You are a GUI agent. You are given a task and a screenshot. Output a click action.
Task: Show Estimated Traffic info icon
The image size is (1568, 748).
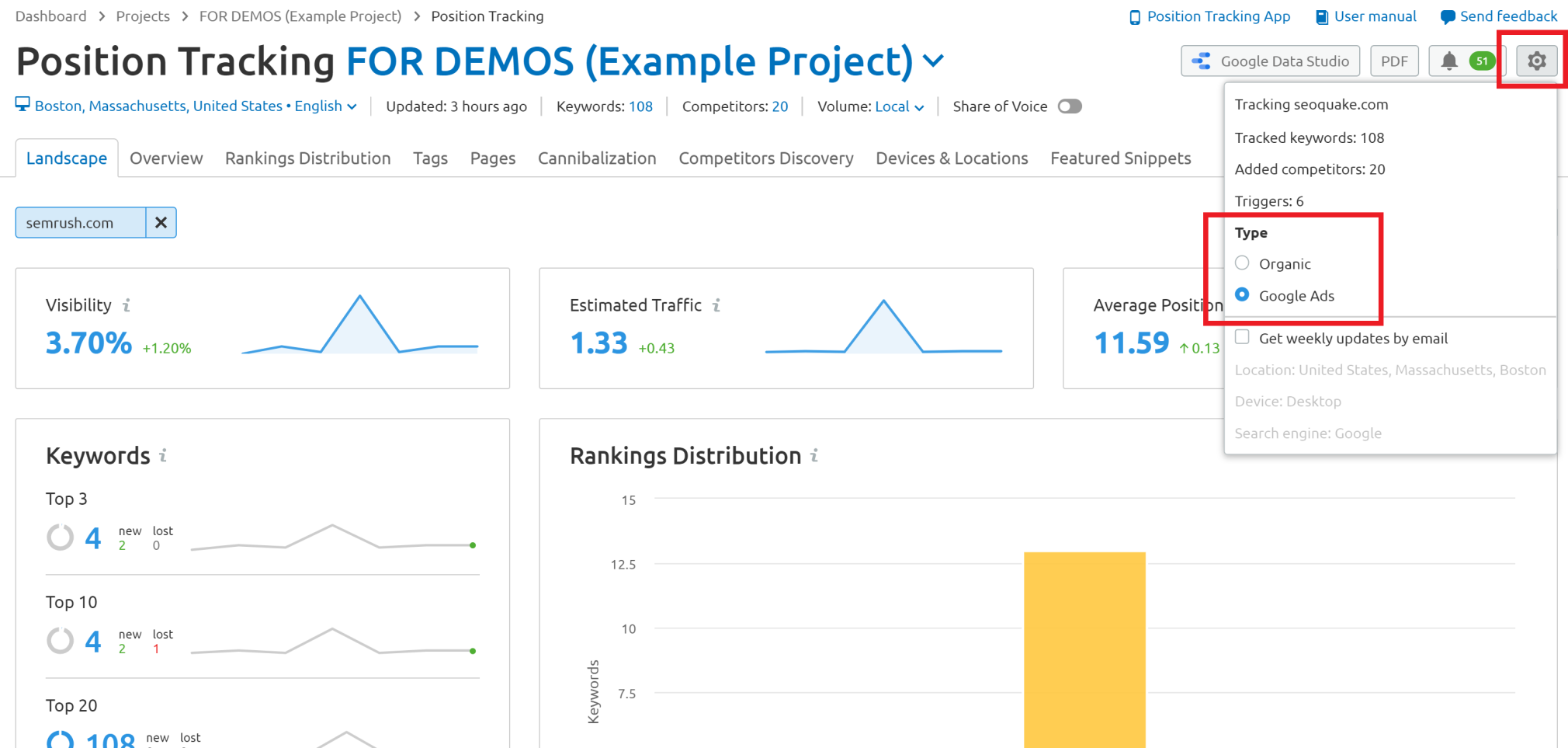[x=716, y=305]
